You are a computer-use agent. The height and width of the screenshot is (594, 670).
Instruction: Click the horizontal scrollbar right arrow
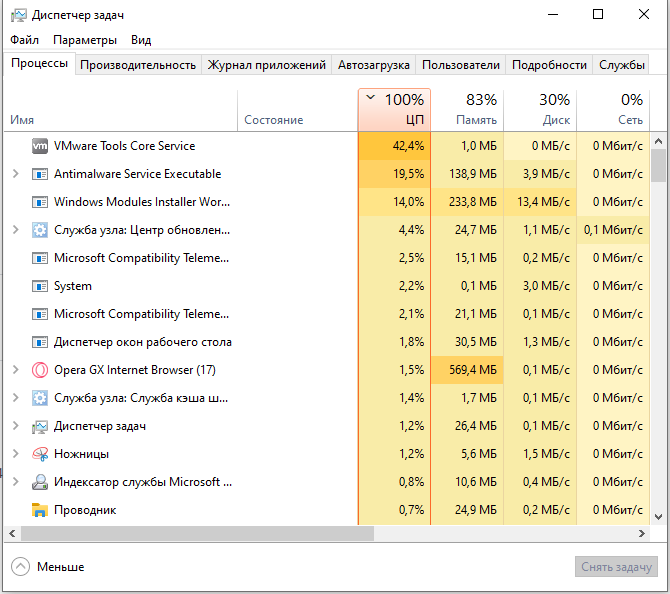(641, 533)
